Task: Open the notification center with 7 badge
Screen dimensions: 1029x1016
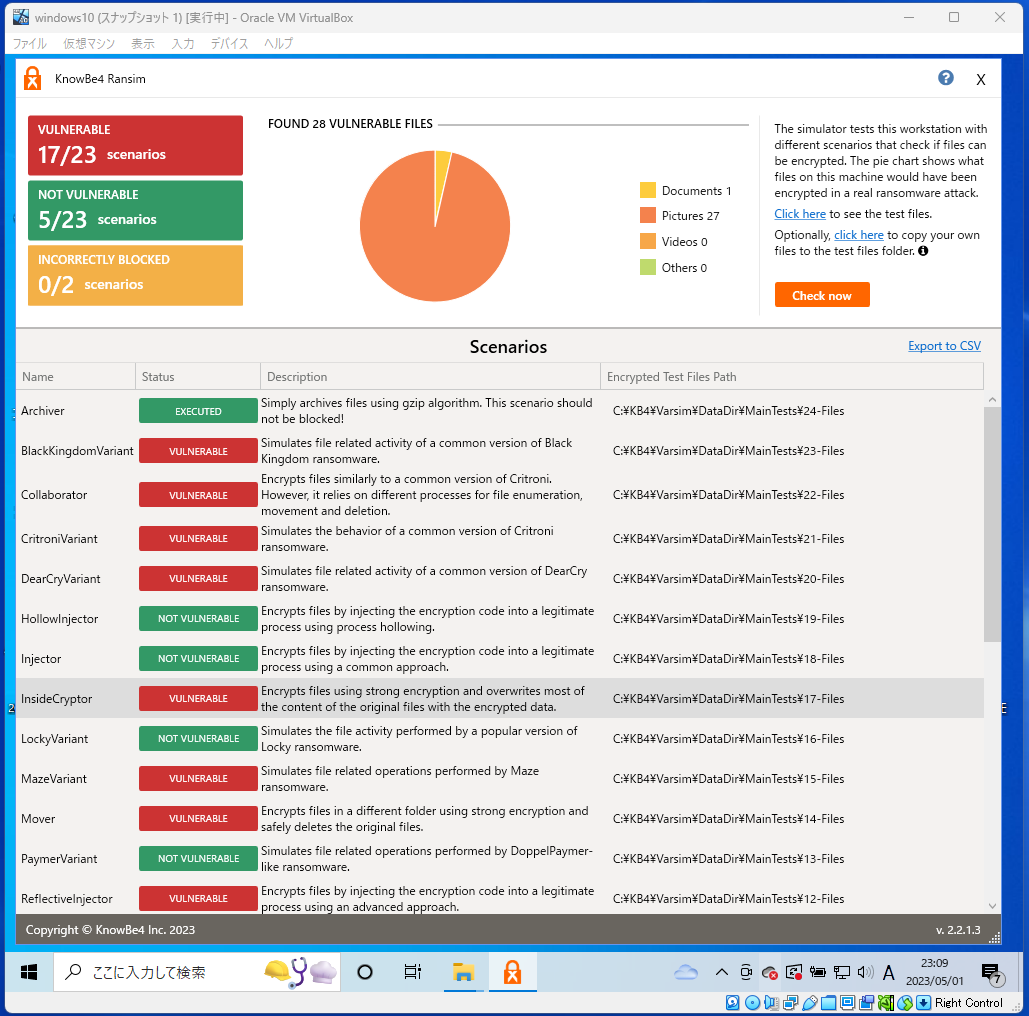Action: point(991,974)
